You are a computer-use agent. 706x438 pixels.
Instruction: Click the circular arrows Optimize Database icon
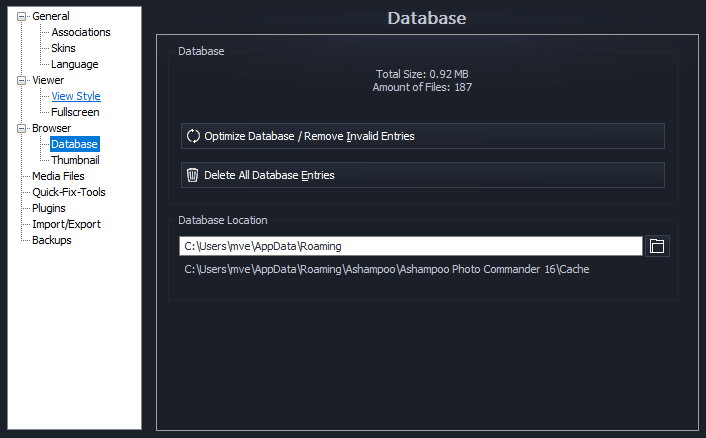point(193,136)
